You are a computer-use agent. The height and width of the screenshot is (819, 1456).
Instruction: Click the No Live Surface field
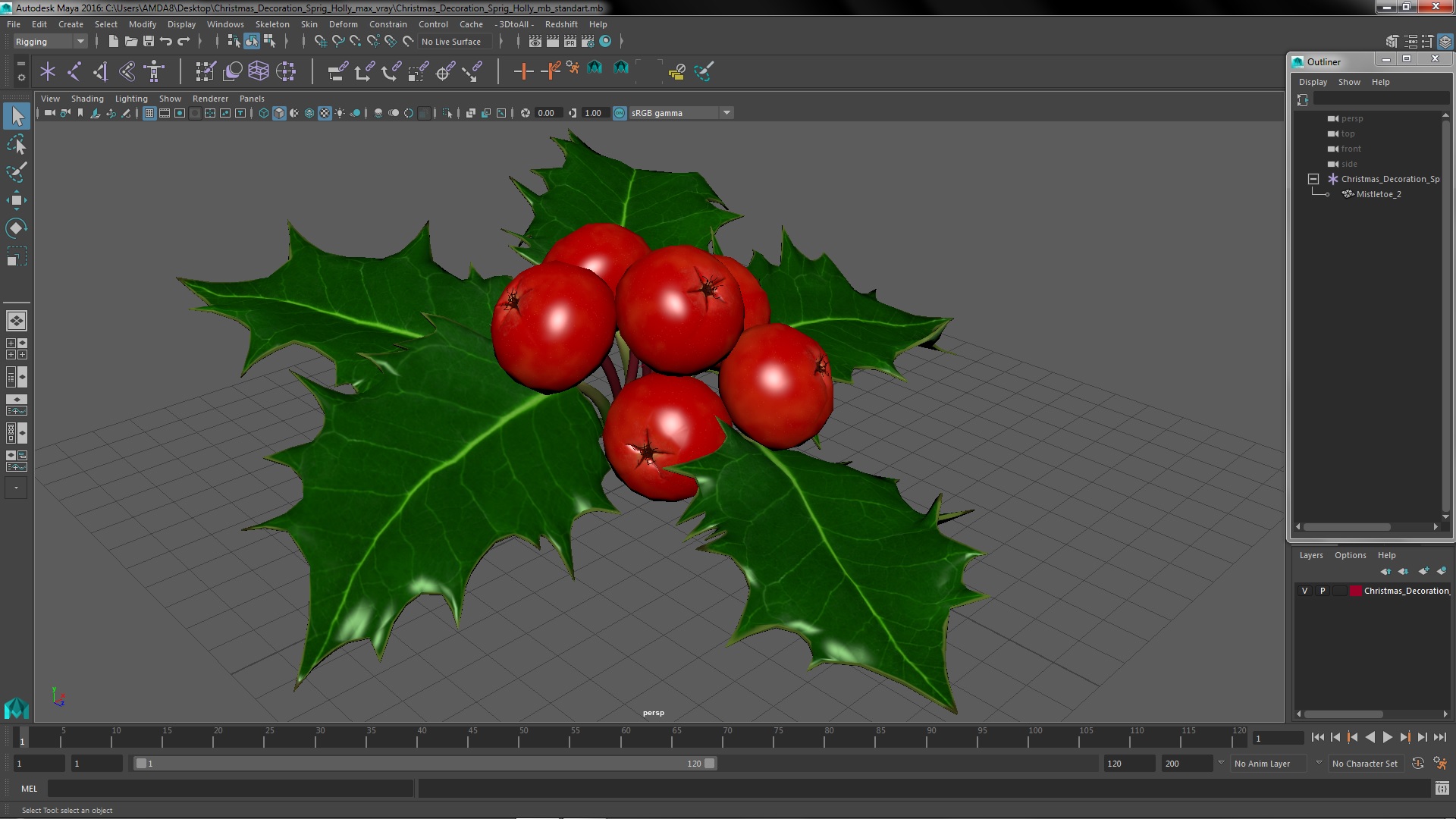tap(455, 42)
